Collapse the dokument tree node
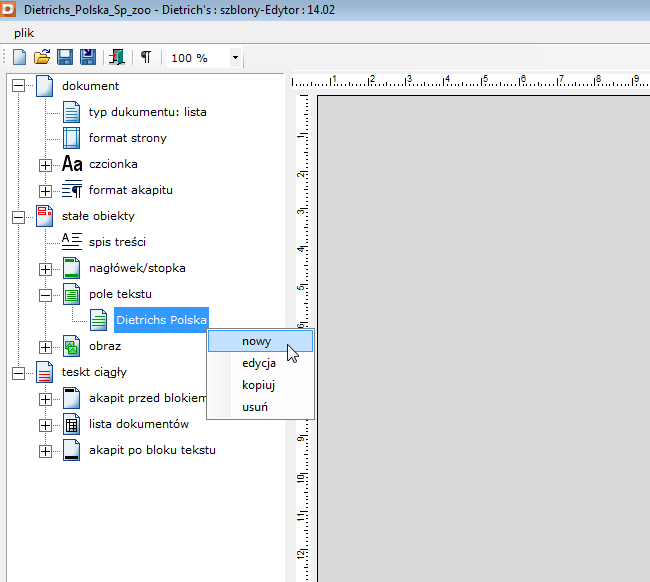The width and height of the screenshot is (650, 582). (18, 86)
